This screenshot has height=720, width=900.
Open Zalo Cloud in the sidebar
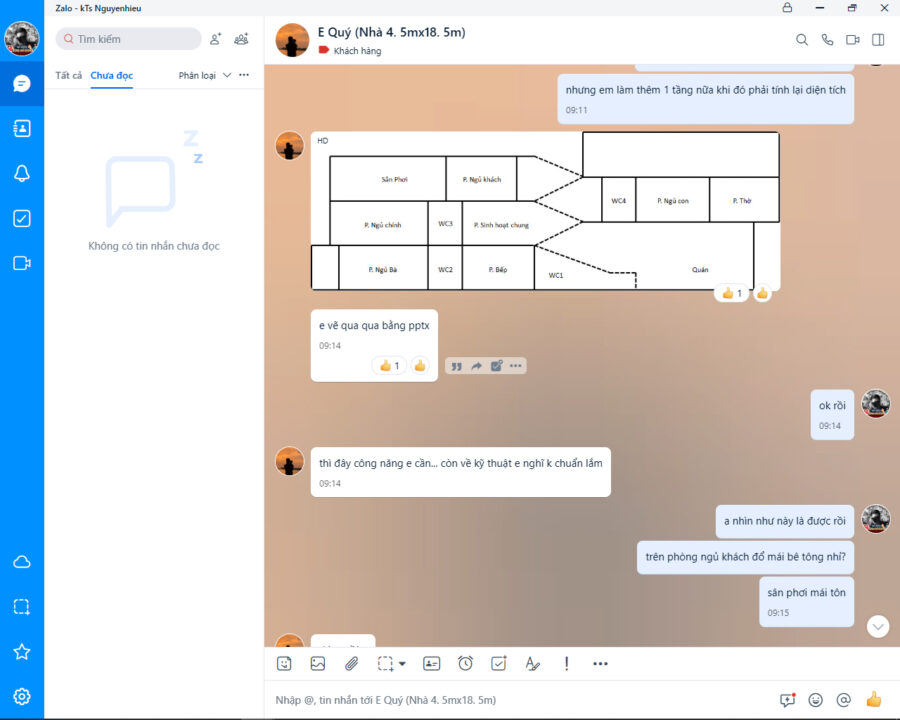click(x=22, y=562)
